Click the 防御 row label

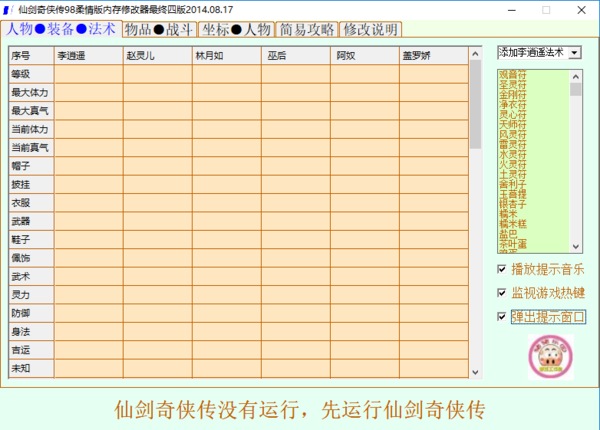pyautogui.click(x=31, y=313)
